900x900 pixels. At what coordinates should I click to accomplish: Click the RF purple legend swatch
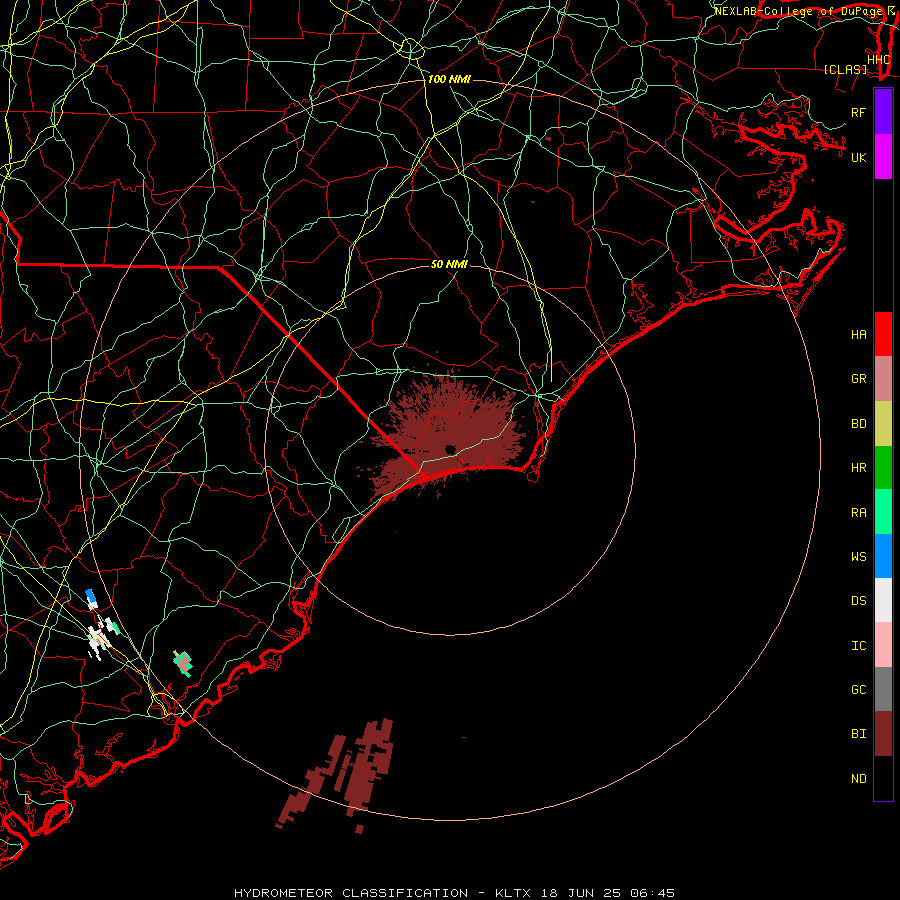tap(883, 112)
